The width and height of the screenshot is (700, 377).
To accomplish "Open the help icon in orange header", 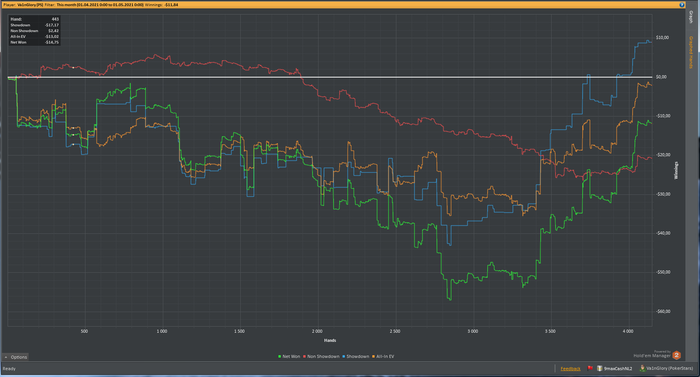I will click(x=682, y=5).
